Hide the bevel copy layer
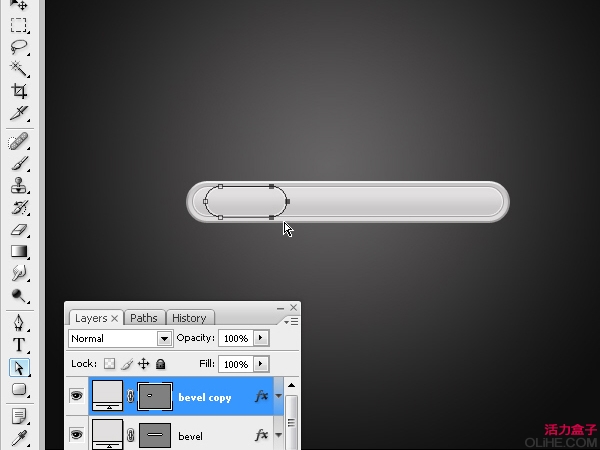 pos(77,395)
